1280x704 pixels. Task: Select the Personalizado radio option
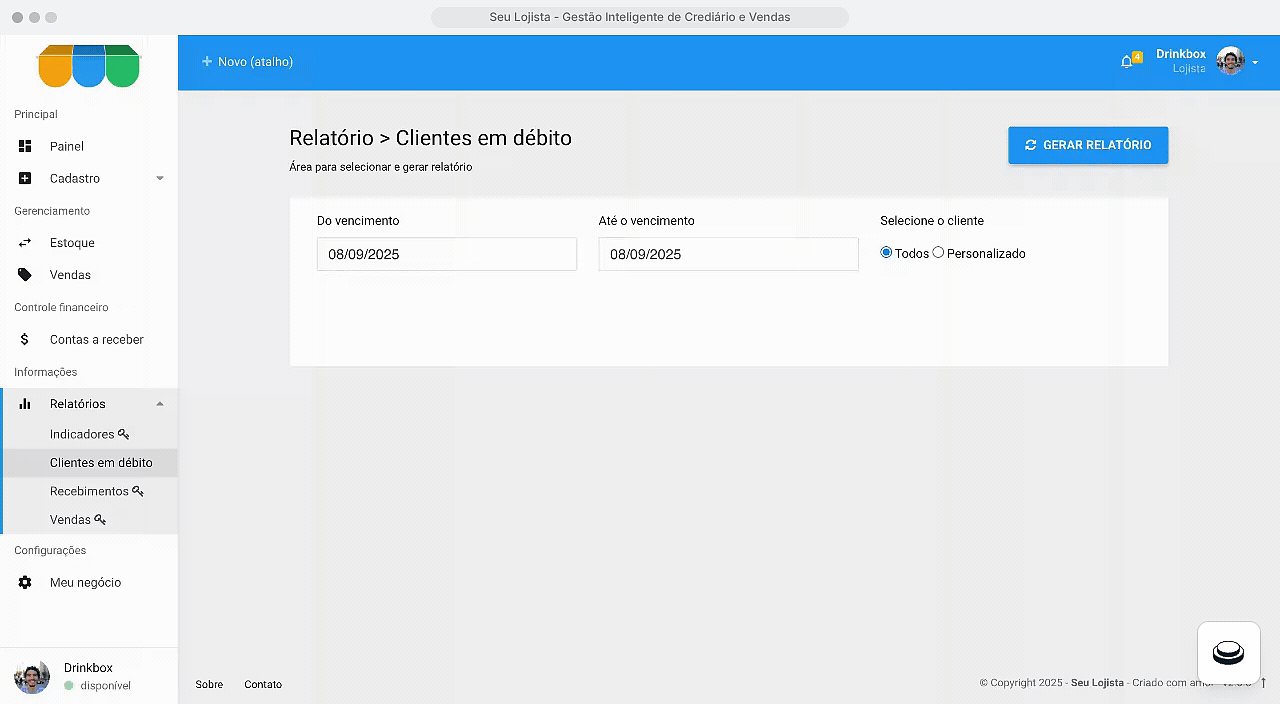coord(938,253)
